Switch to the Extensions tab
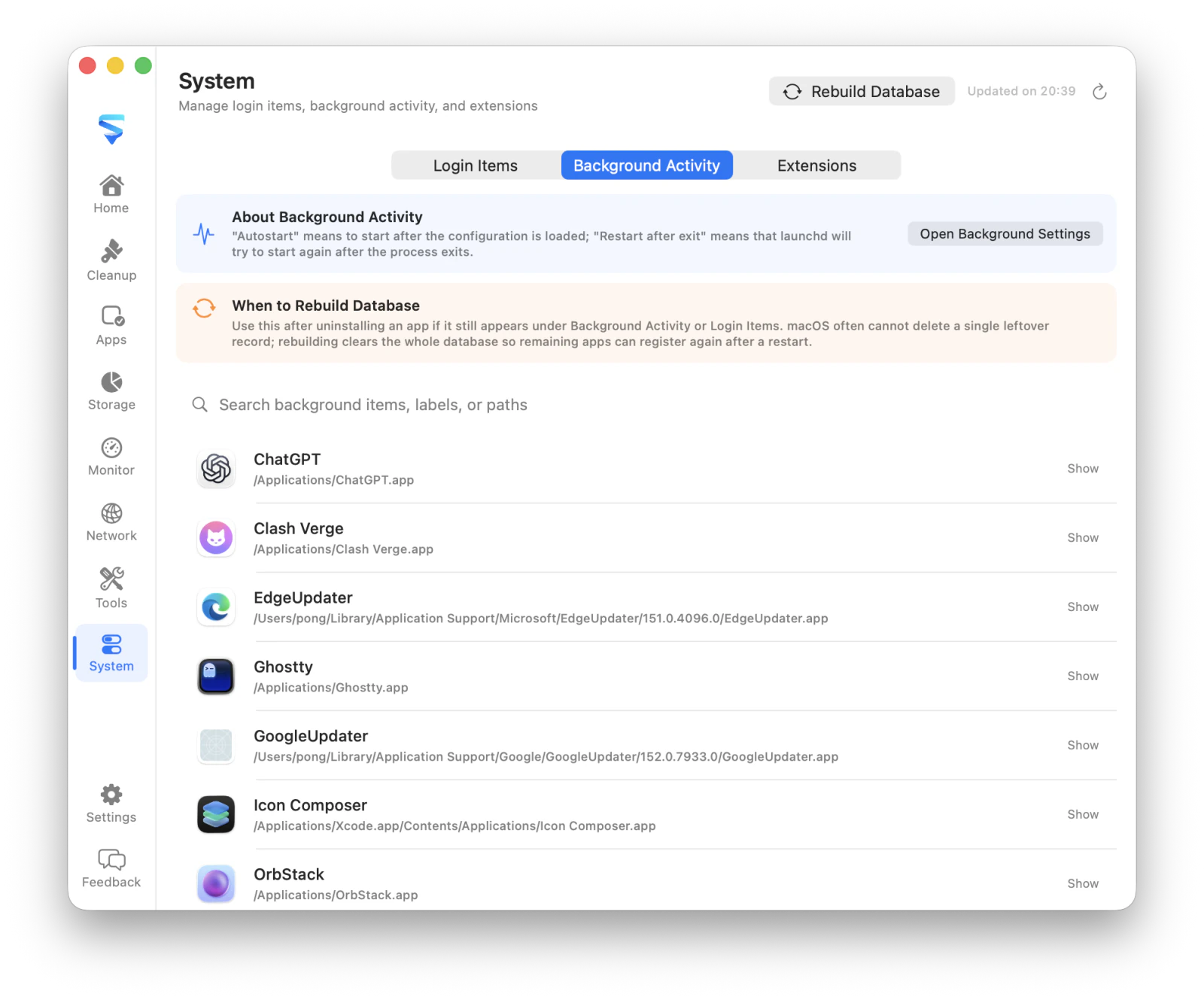The height and width of the screenshot is (1000, 1204). coord(816,166)
